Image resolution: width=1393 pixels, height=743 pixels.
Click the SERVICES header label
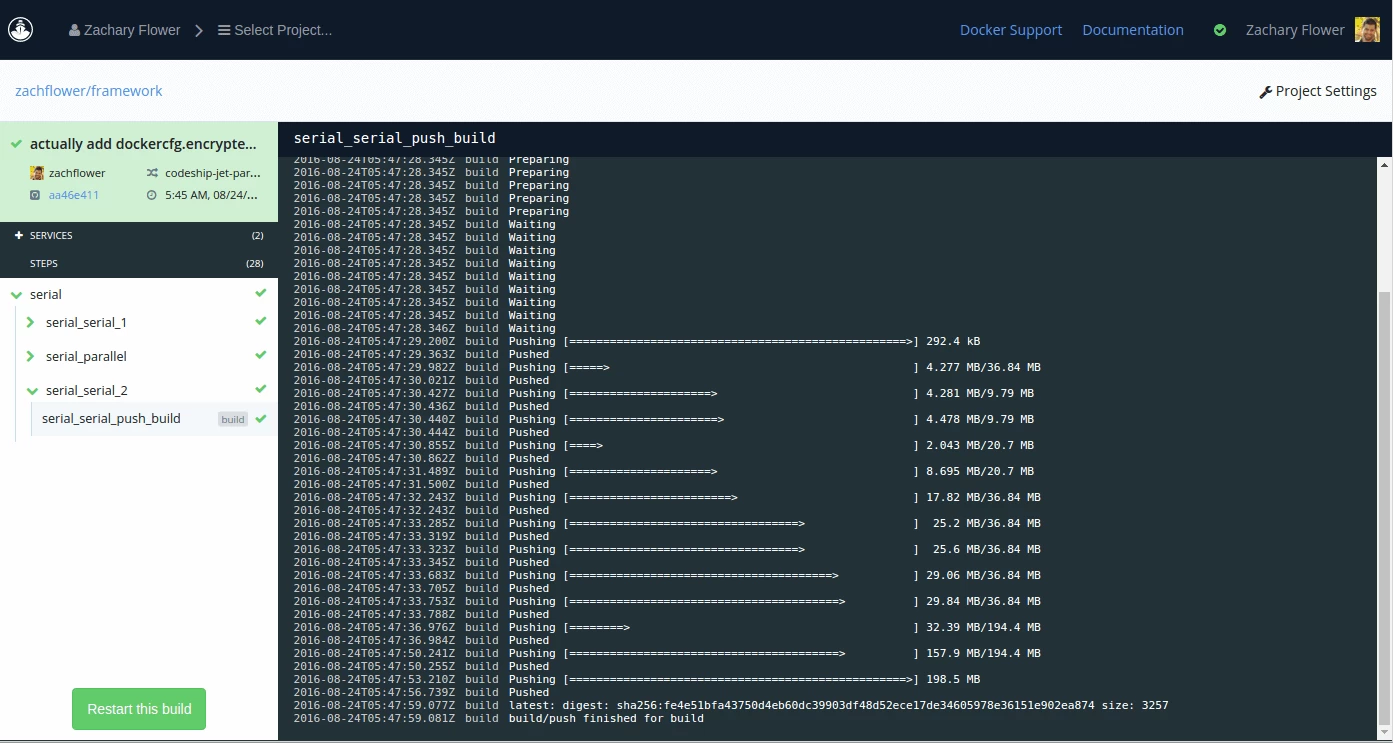click(x=51, y=236)
